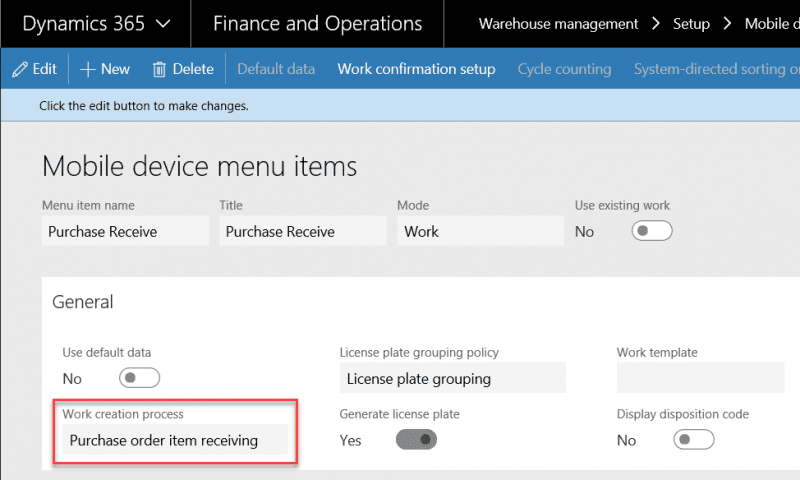800x480 pixels.
Task: Open Work confirmation setup
Action: pos(416,69)
